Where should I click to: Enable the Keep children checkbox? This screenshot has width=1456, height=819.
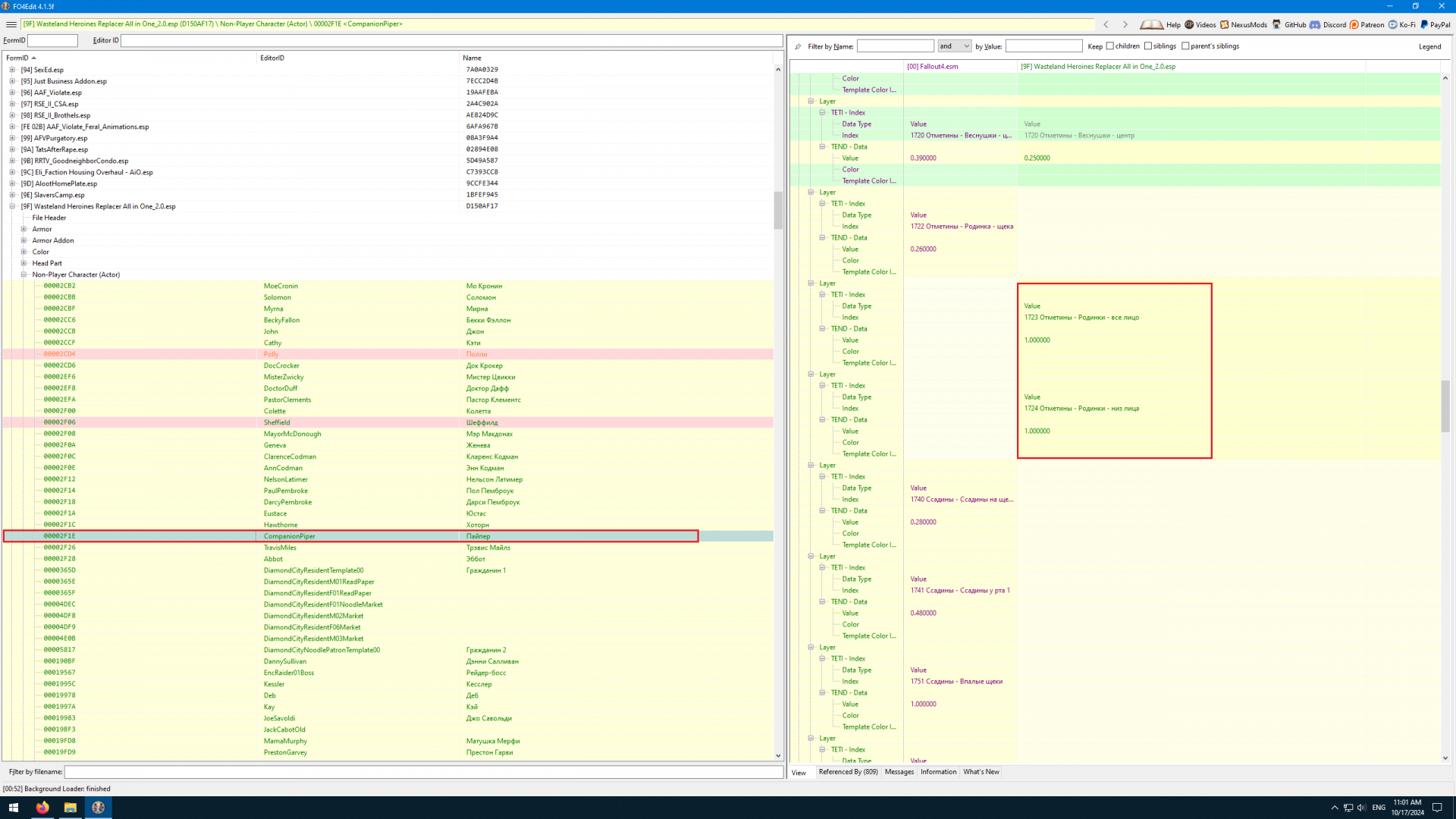(1110, 46)
